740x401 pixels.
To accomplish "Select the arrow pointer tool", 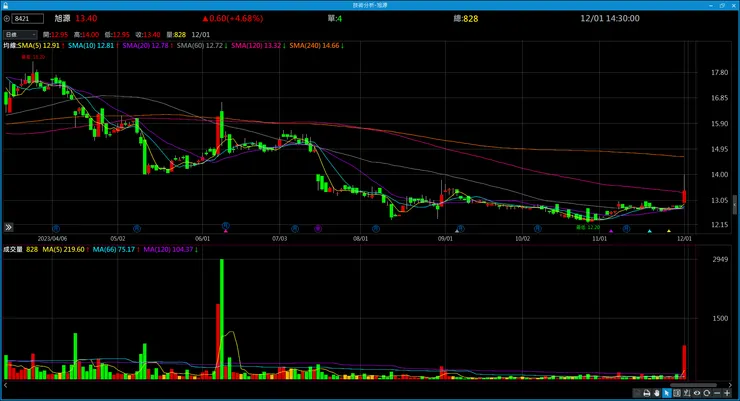I will [667, 393].
